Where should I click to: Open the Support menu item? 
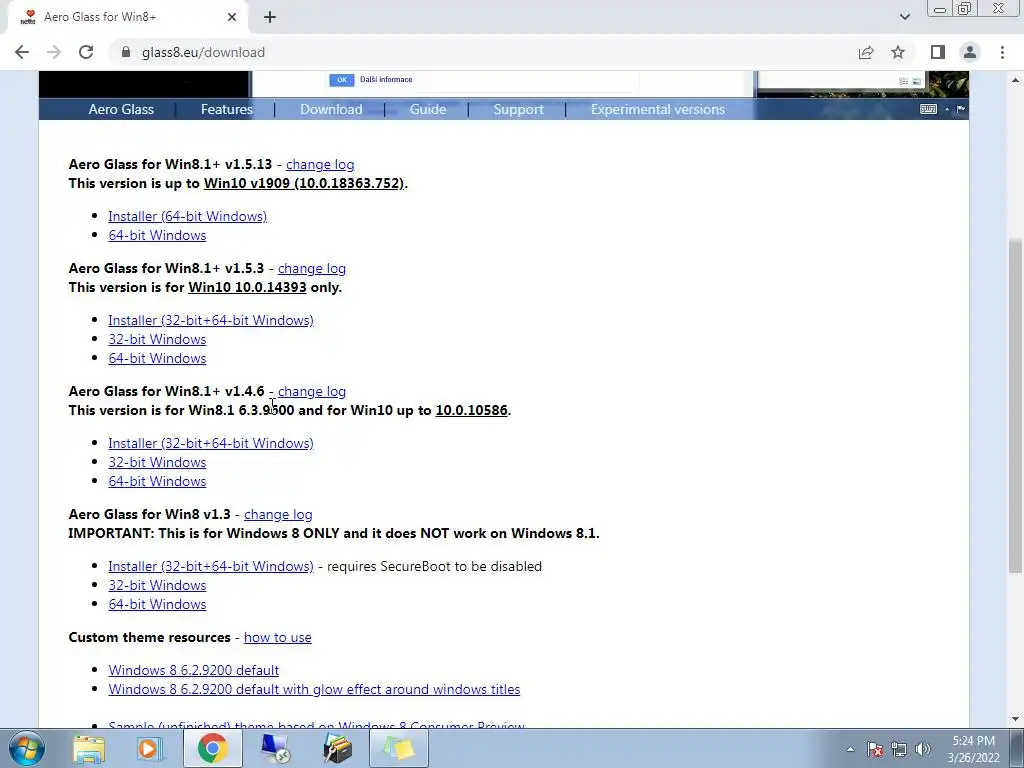[x=519, y=109]
